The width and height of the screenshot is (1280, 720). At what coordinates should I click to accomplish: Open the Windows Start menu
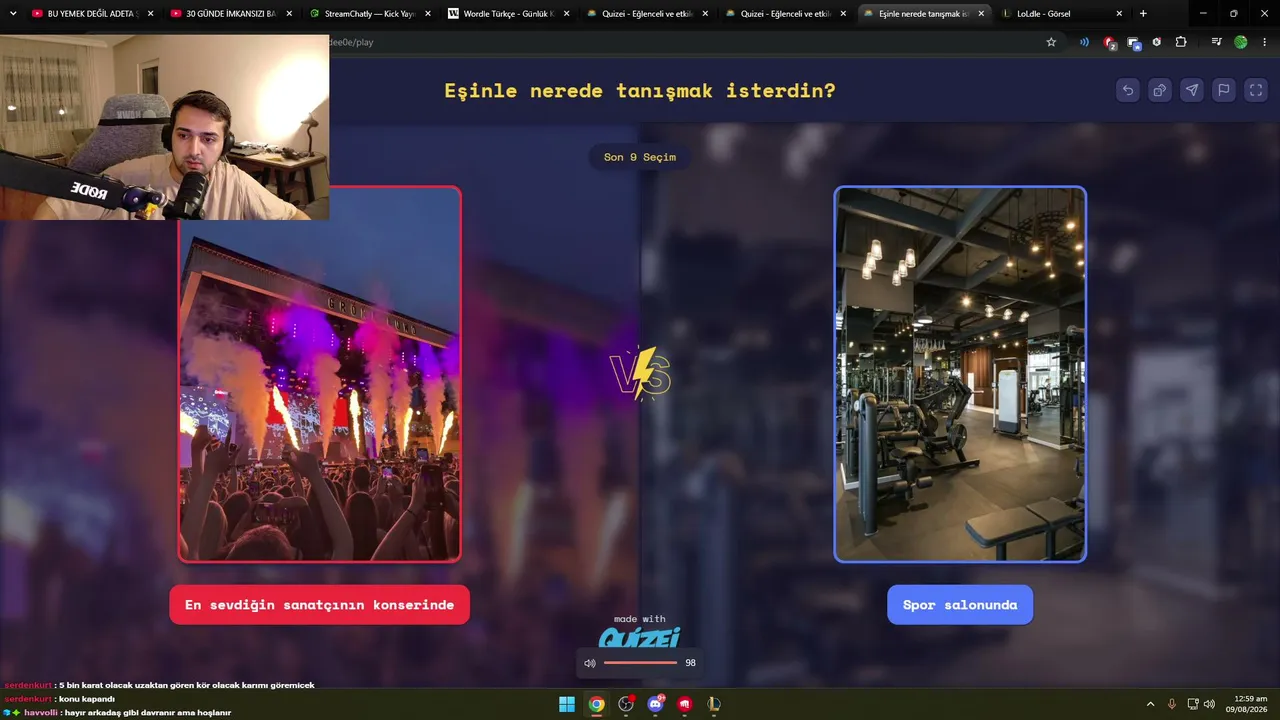[x=567, y=704]
